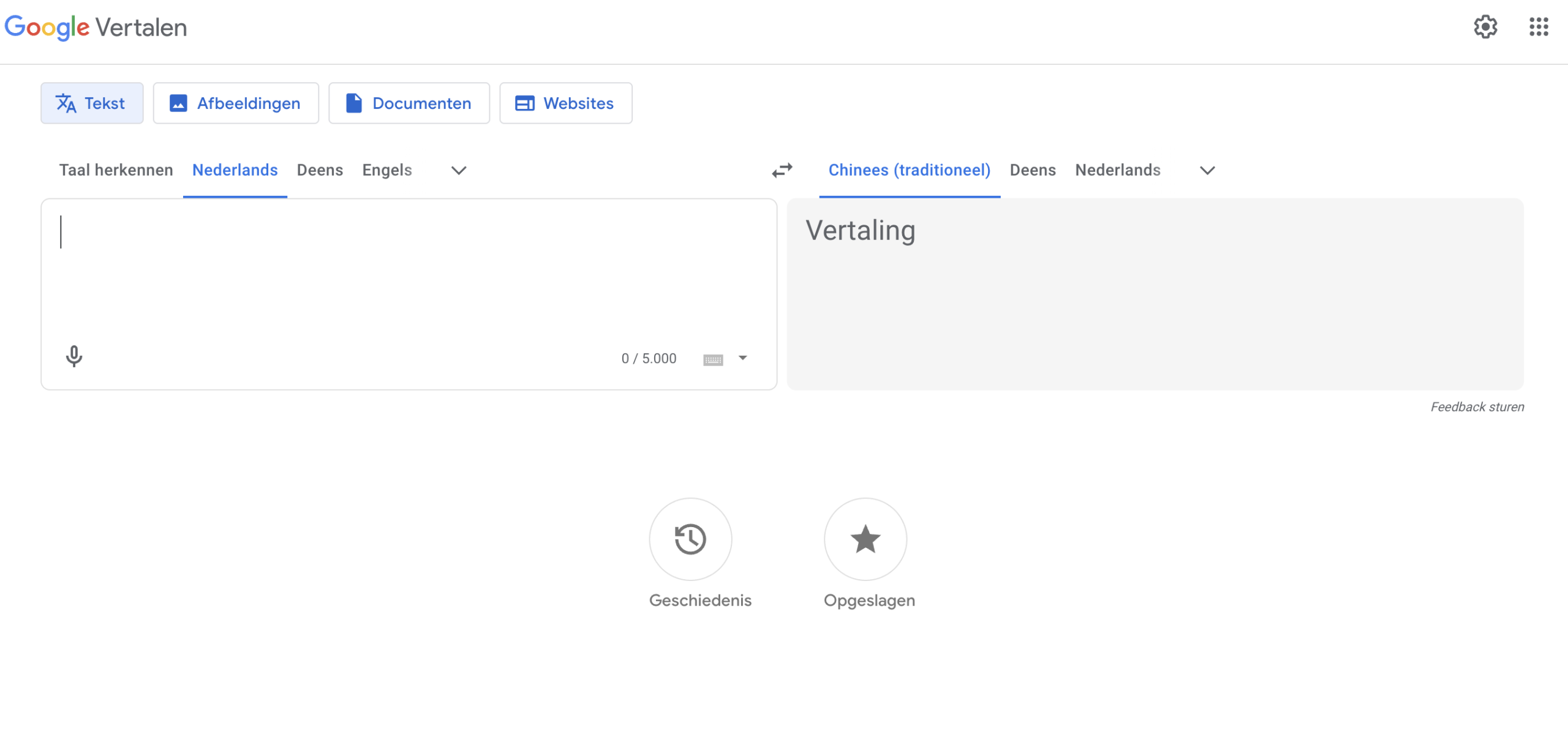Select Deens as source language
Screen dimensions: 1568x731
[x=319, y=170]
